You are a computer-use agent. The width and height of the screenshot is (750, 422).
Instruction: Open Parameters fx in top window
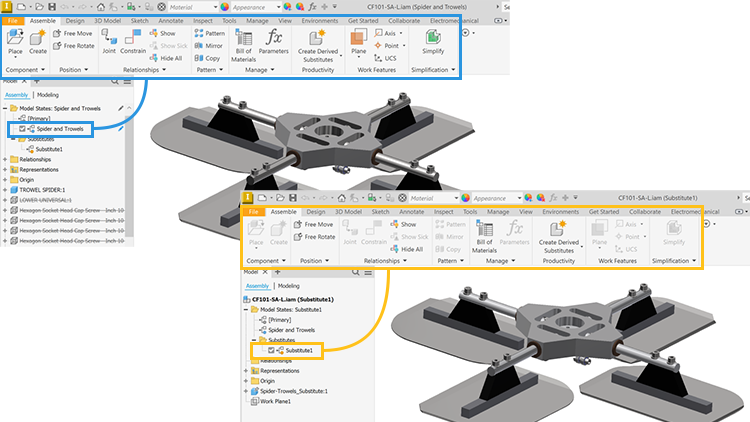tap(274, 42)
